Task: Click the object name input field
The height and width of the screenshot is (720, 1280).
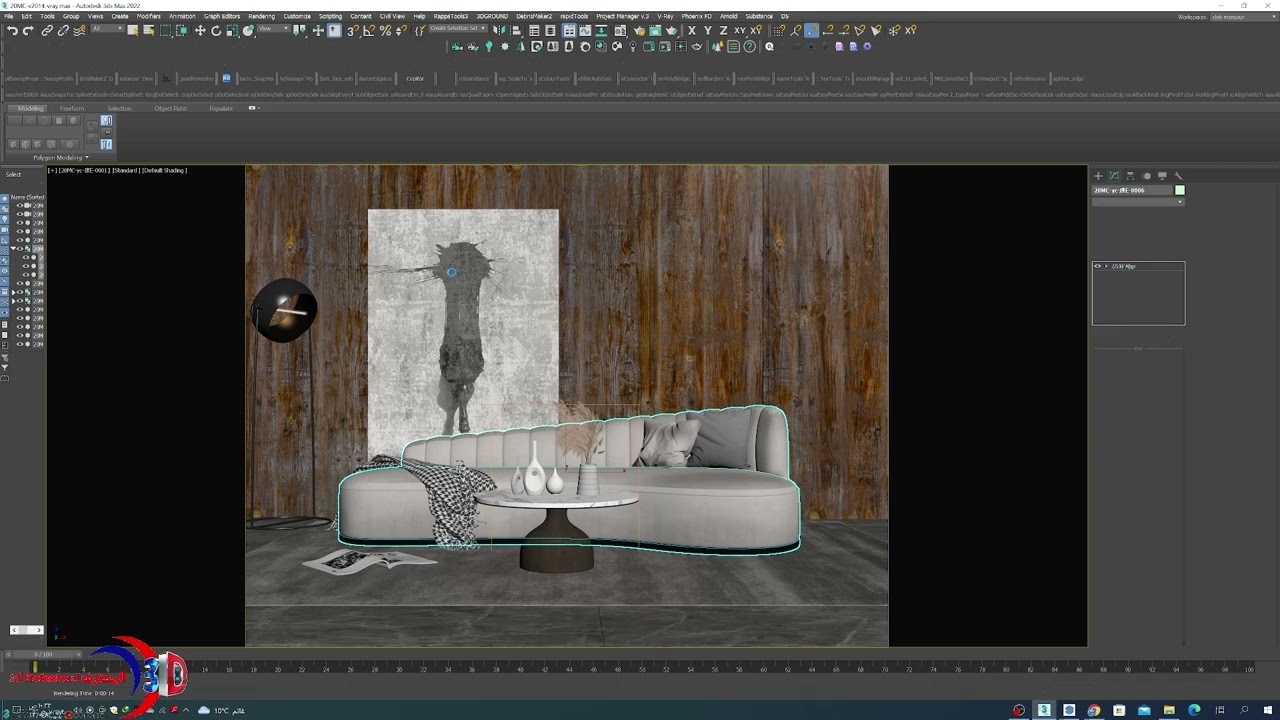Action: tap(1132, 190)
